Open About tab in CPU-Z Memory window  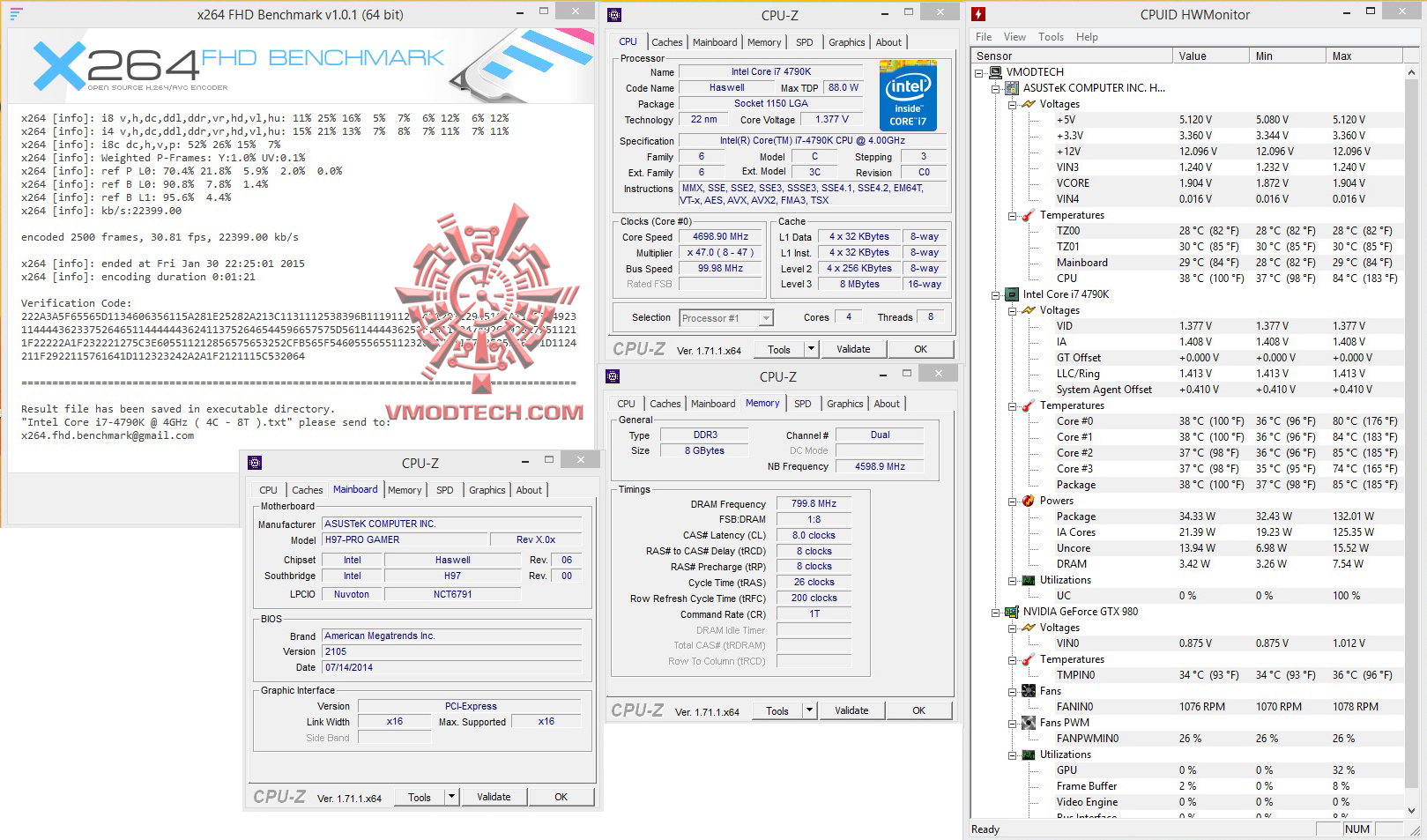pyautogui.click(x=887, y=404)
